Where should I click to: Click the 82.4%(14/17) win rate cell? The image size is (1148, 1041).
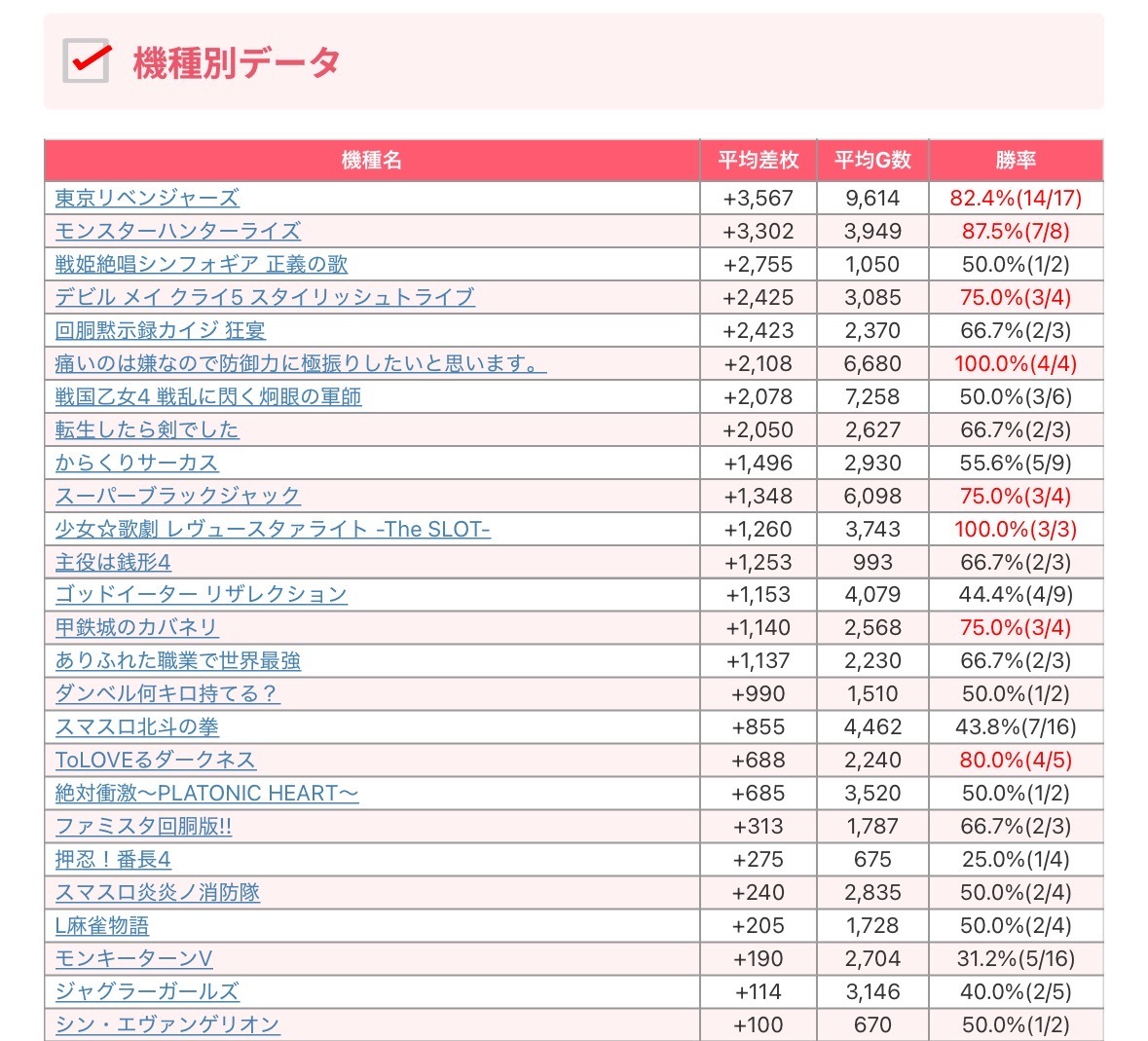point(1017,198)
